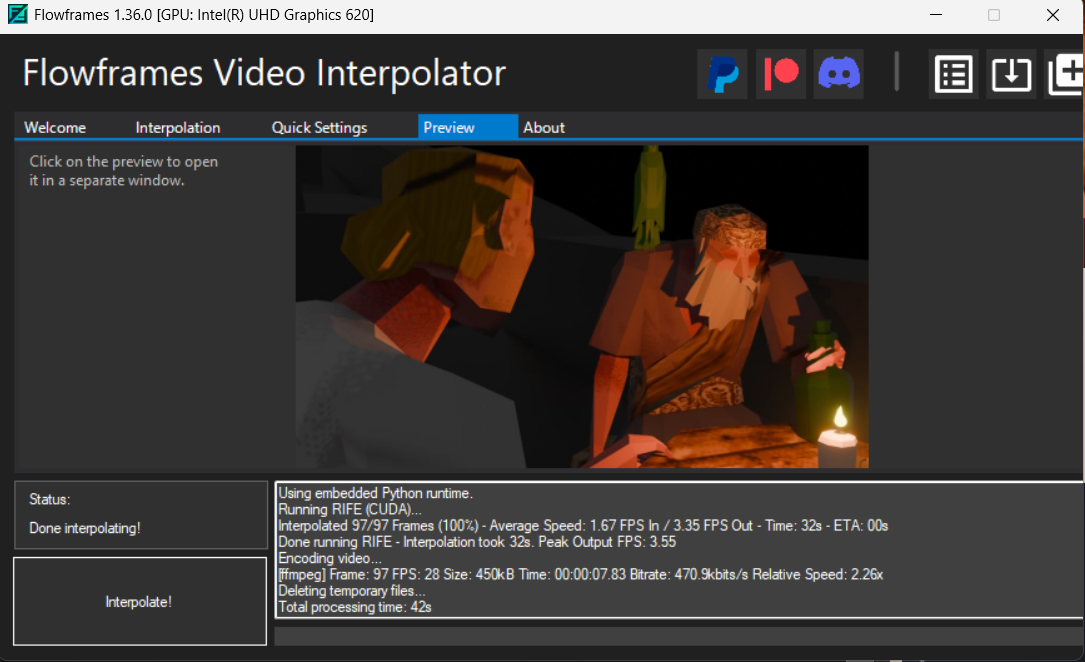Select the Preview tab
The width and height of the screenshot is (1085, 662).
(x=468, y=127)
